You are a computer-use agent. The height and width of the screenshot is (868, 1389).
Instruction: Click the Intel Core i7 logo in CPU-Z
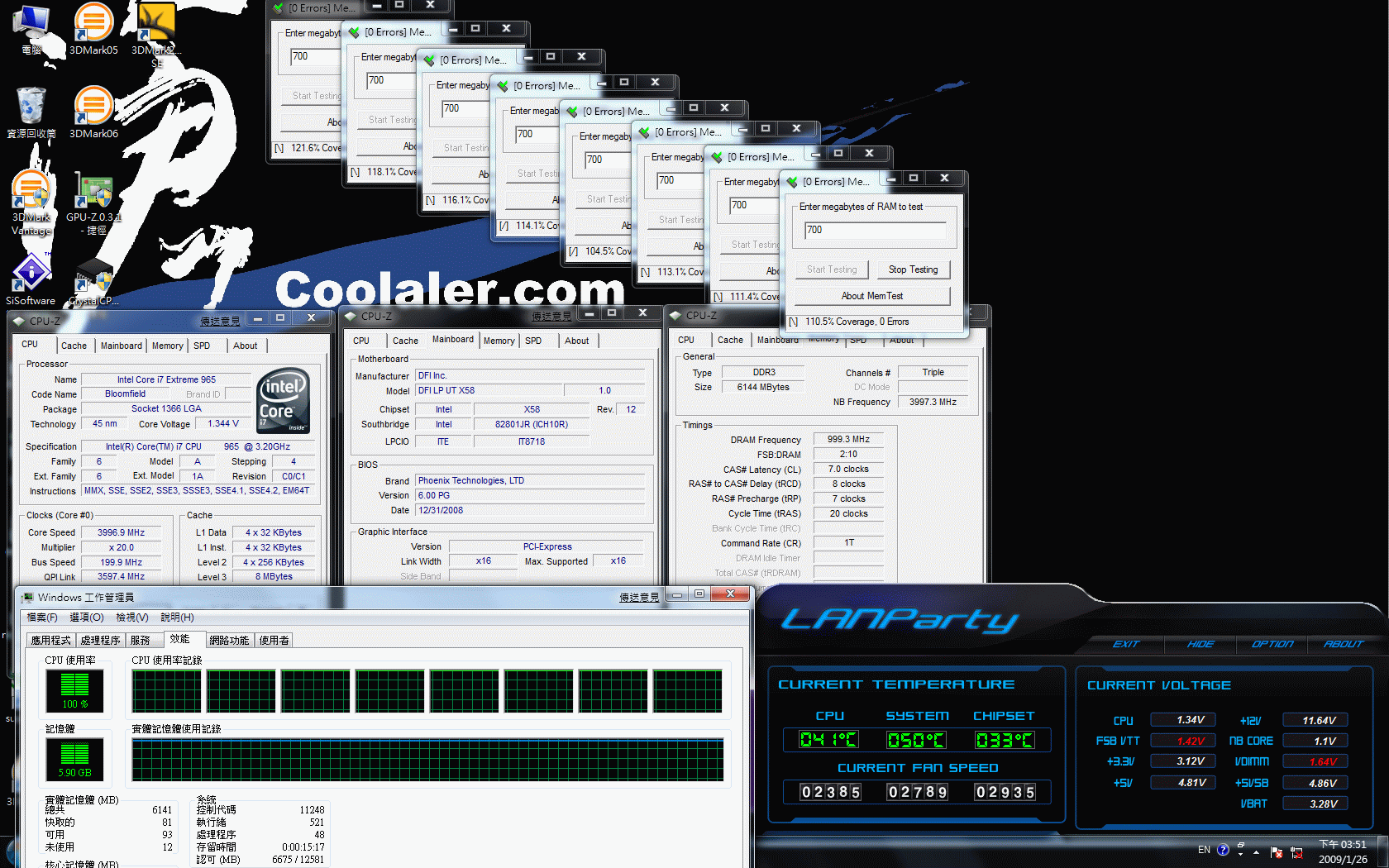pos(284,400)
